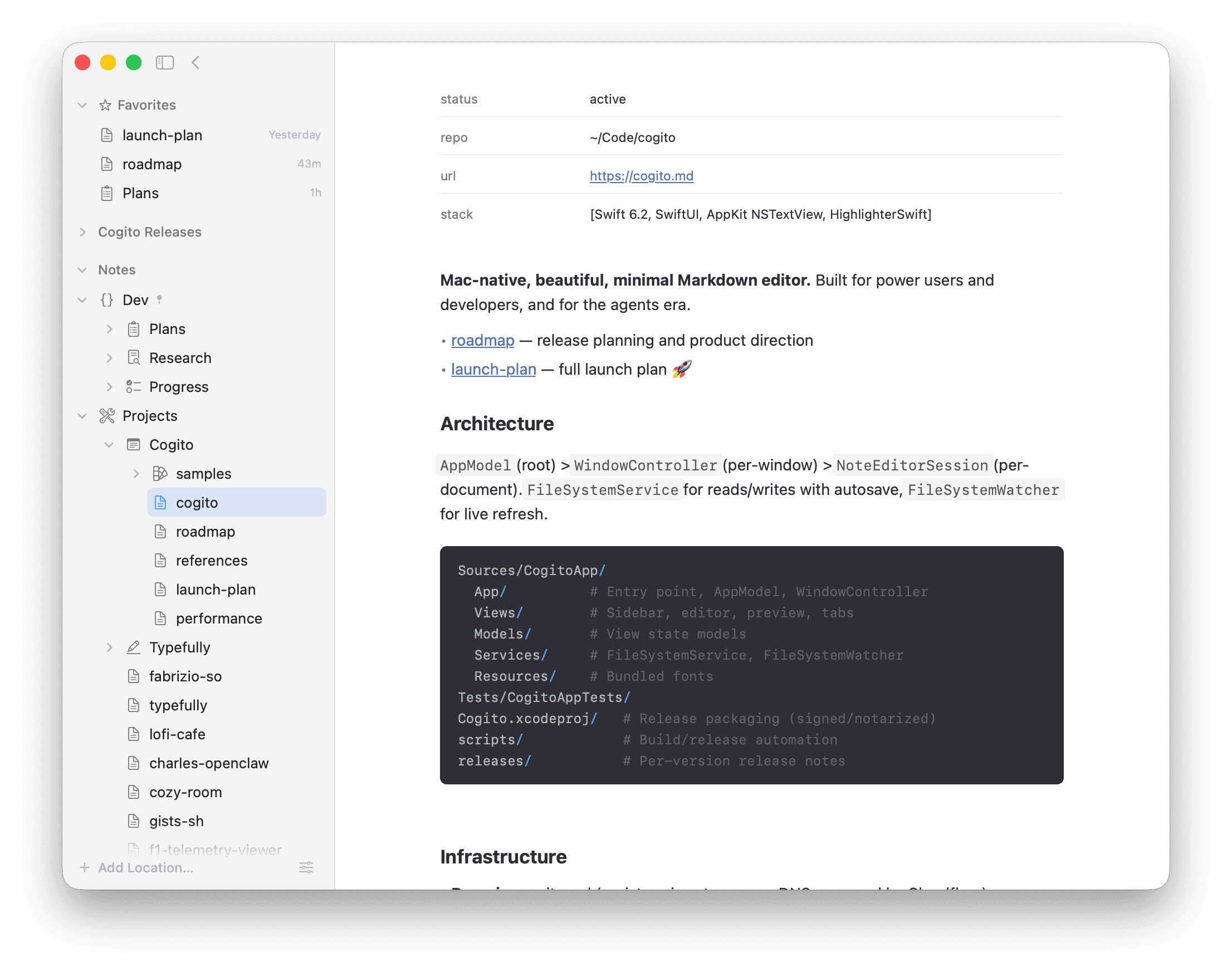1232x972 pixels.
Task: Click the Architecture heading
Action: click(497, 425)
